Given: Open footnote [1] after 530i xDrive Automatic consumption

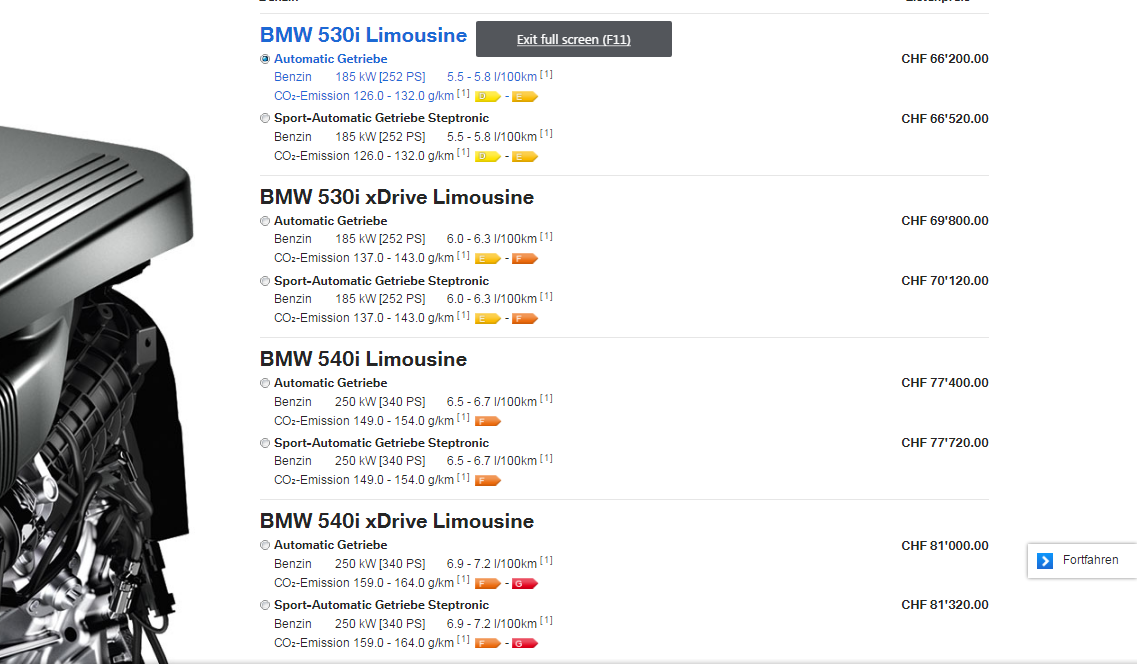Looking at the screenshot, I should 546,237.
